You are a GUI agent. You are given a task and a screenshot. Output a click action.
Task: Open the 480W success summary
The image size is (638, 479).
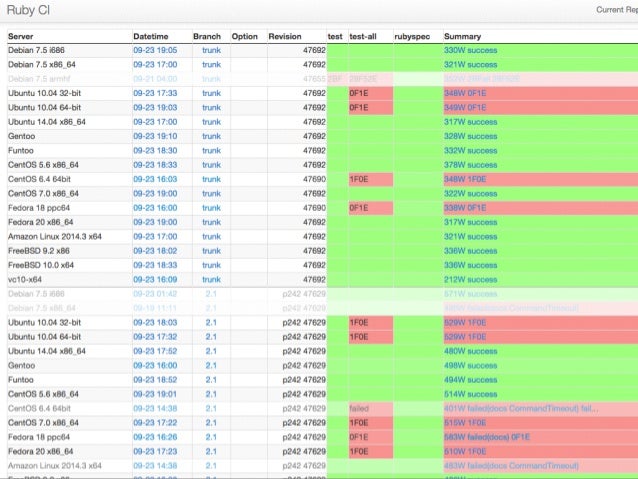coord(471,351)
